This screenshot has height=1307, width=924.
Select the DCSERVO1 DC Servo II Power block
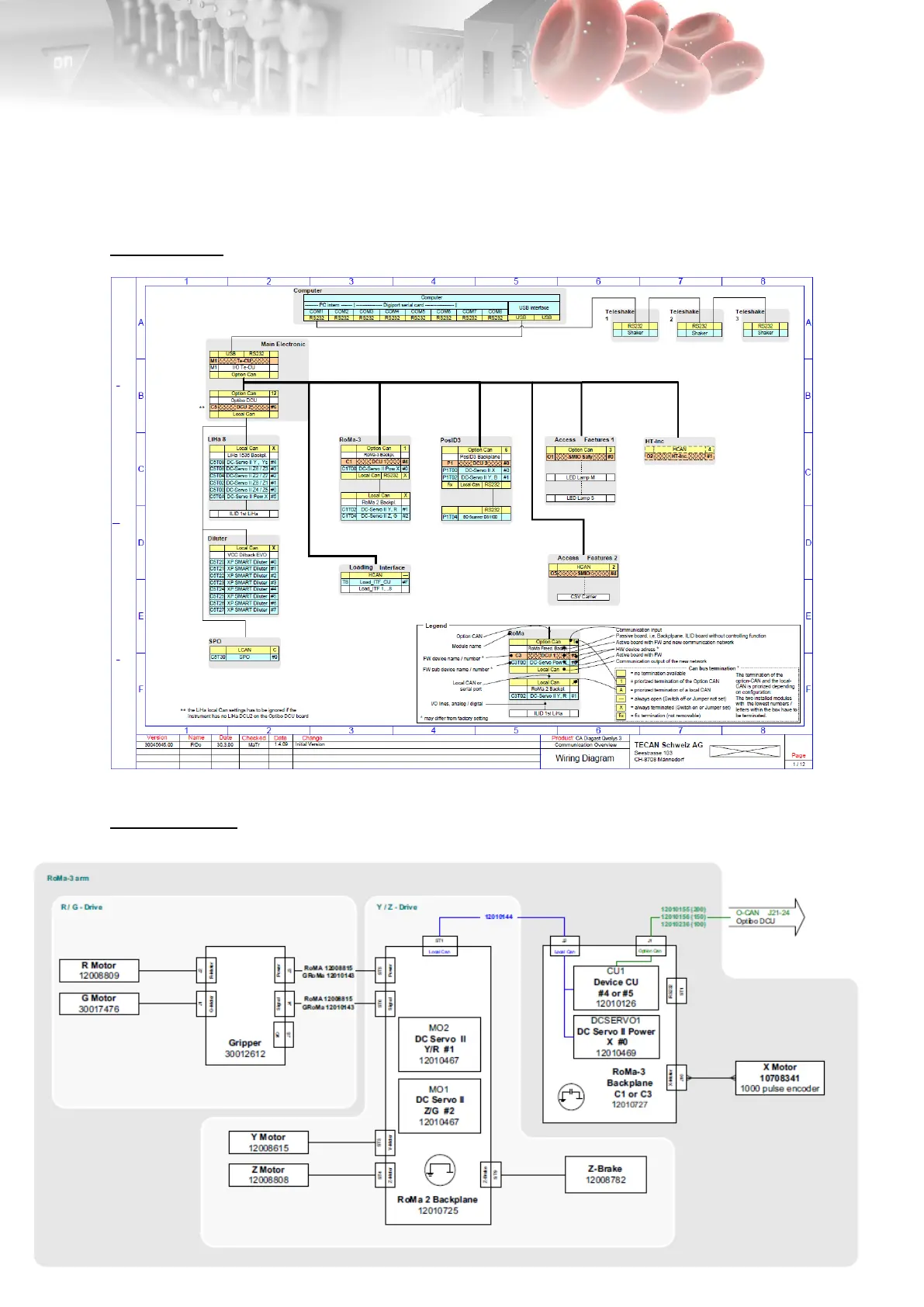coord(616,1037)
